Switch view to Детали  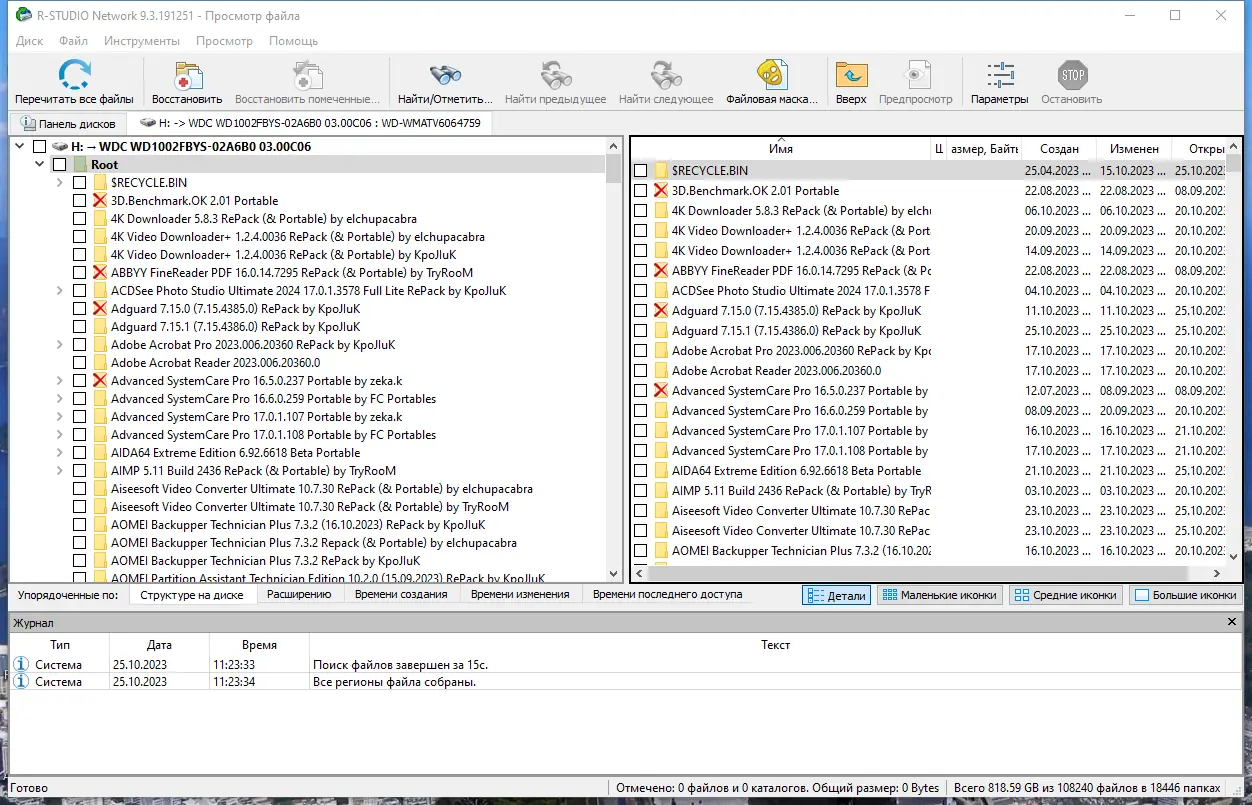[837, 595]
